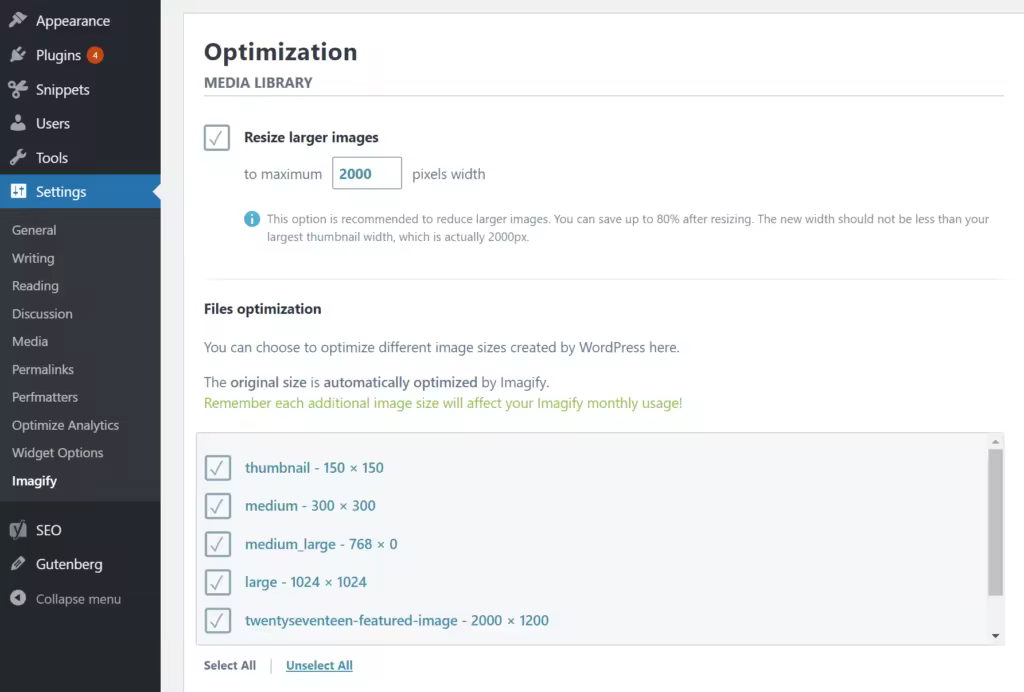Click the Tools wrench icon
Screen dimensions: 1024x692
(x=18, y=157)
